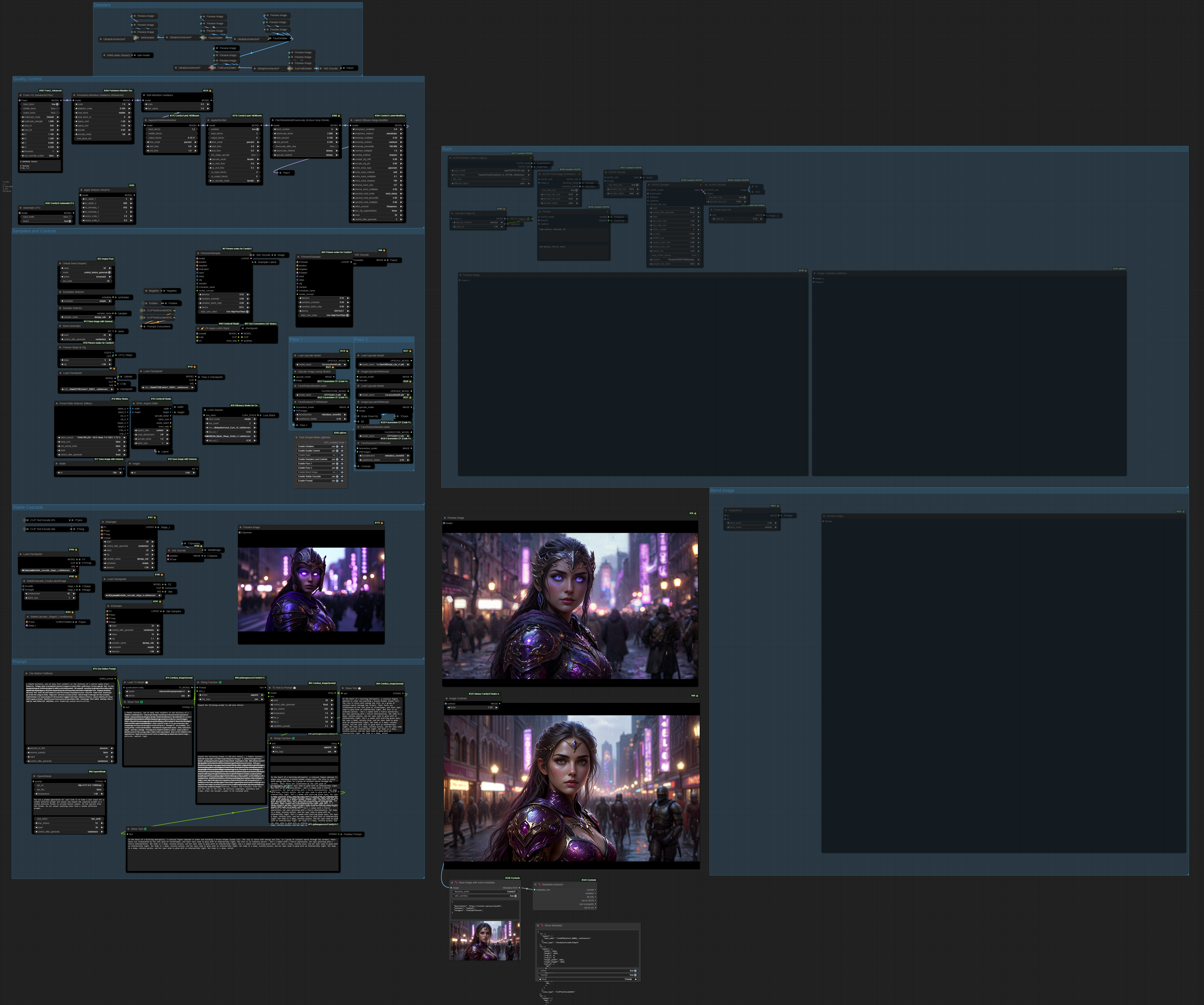Click the collapse dot on Seed Generator node

(60, 326)
